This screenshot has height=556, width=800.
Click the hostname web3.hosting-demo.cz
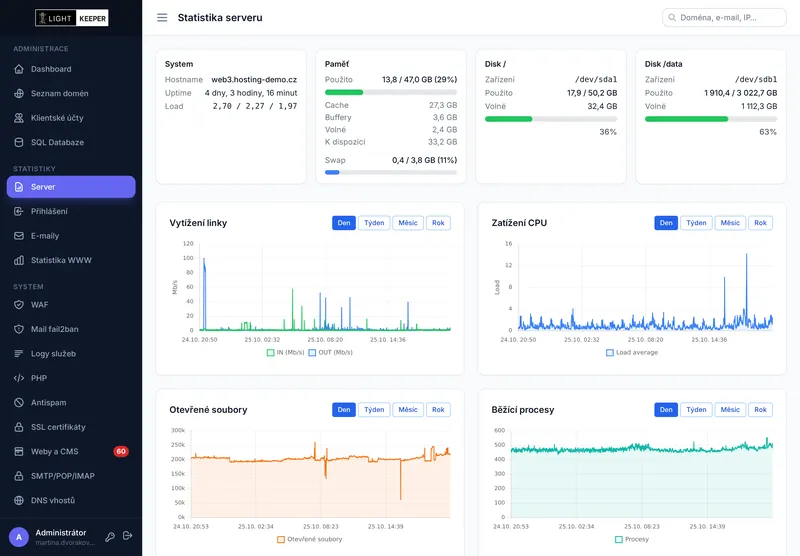(254, 80)
